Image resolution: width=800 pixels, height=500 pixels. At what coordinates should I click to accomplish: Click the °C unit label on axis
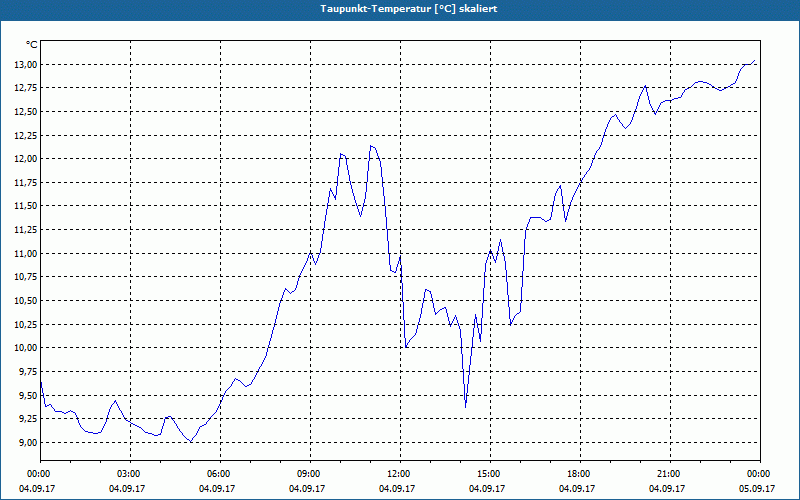tap(32, 45)
